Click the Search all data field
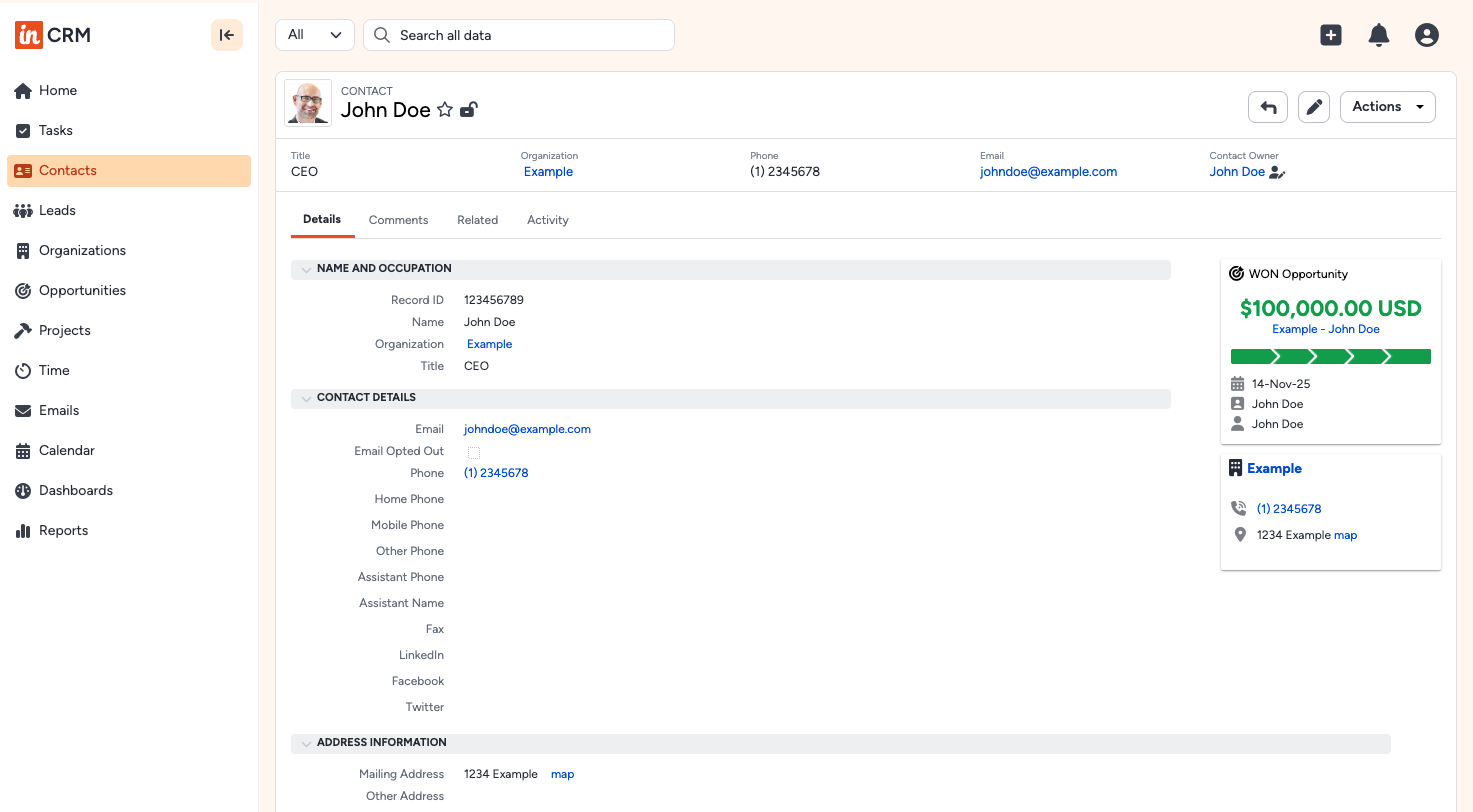The width and height of the screenshot is (1473, 812). tap(518, 34)
